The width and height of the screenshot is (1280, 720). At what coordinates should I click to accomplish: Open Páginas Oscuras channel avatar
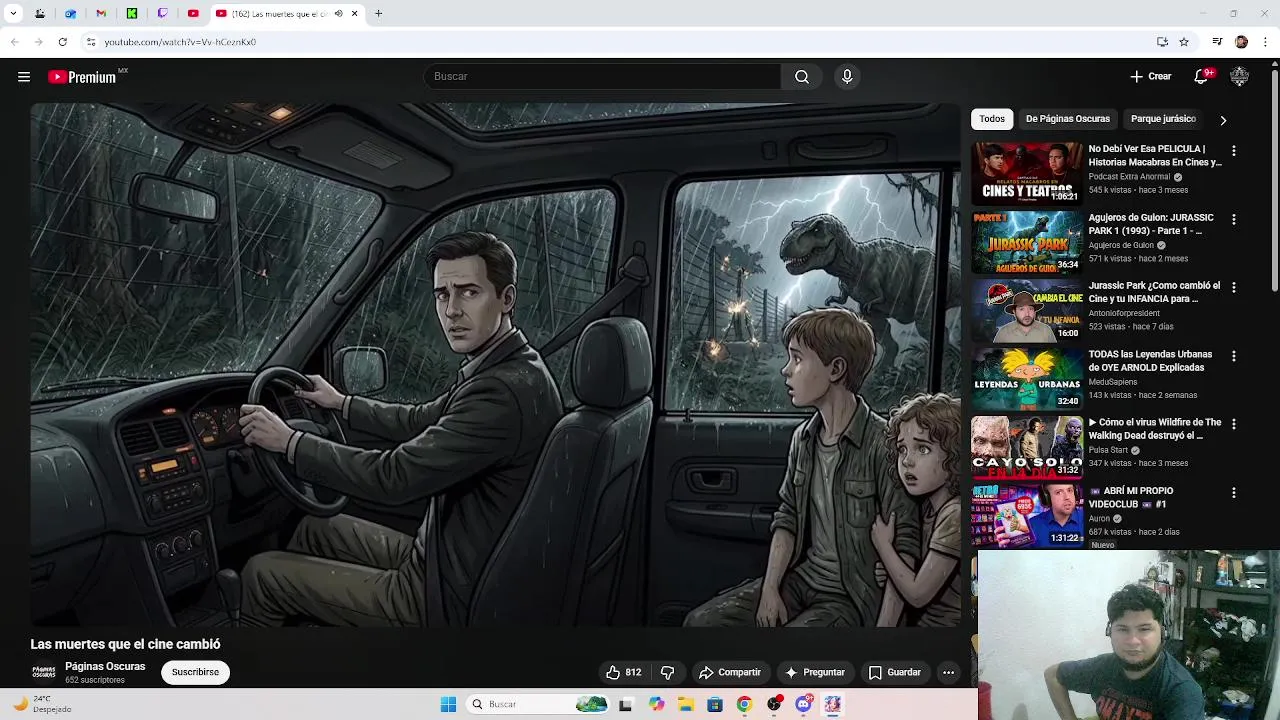point(44,672)
